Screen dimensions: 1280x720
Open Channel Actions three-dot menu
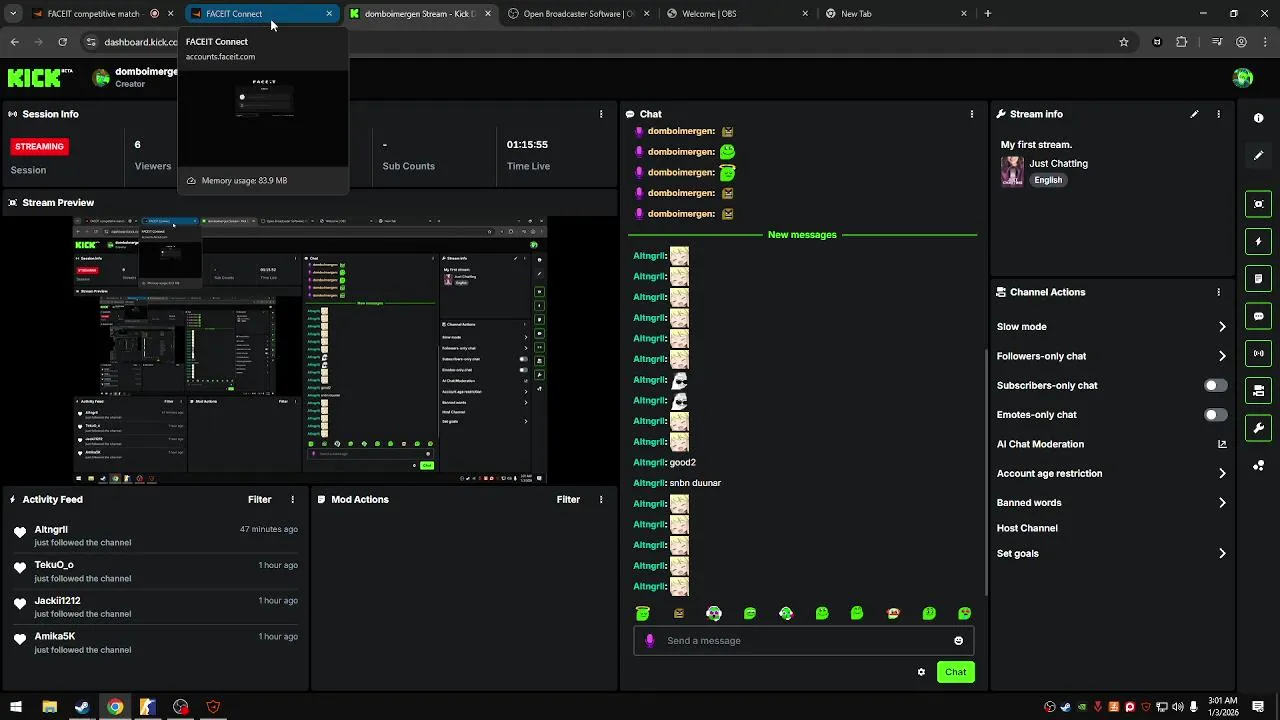pyautogui.click(x=1218, y=292)
